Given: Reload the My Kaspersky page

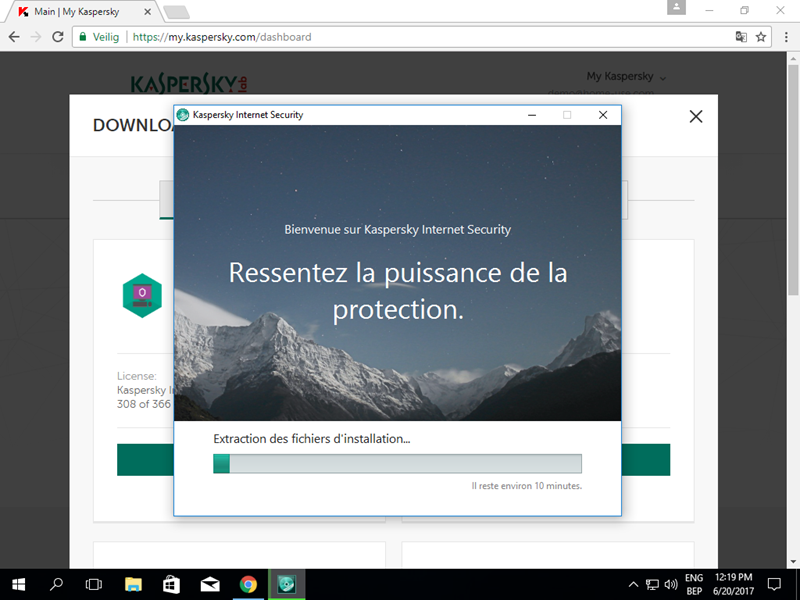Looking at the screenshot, I should click(57, 37).
